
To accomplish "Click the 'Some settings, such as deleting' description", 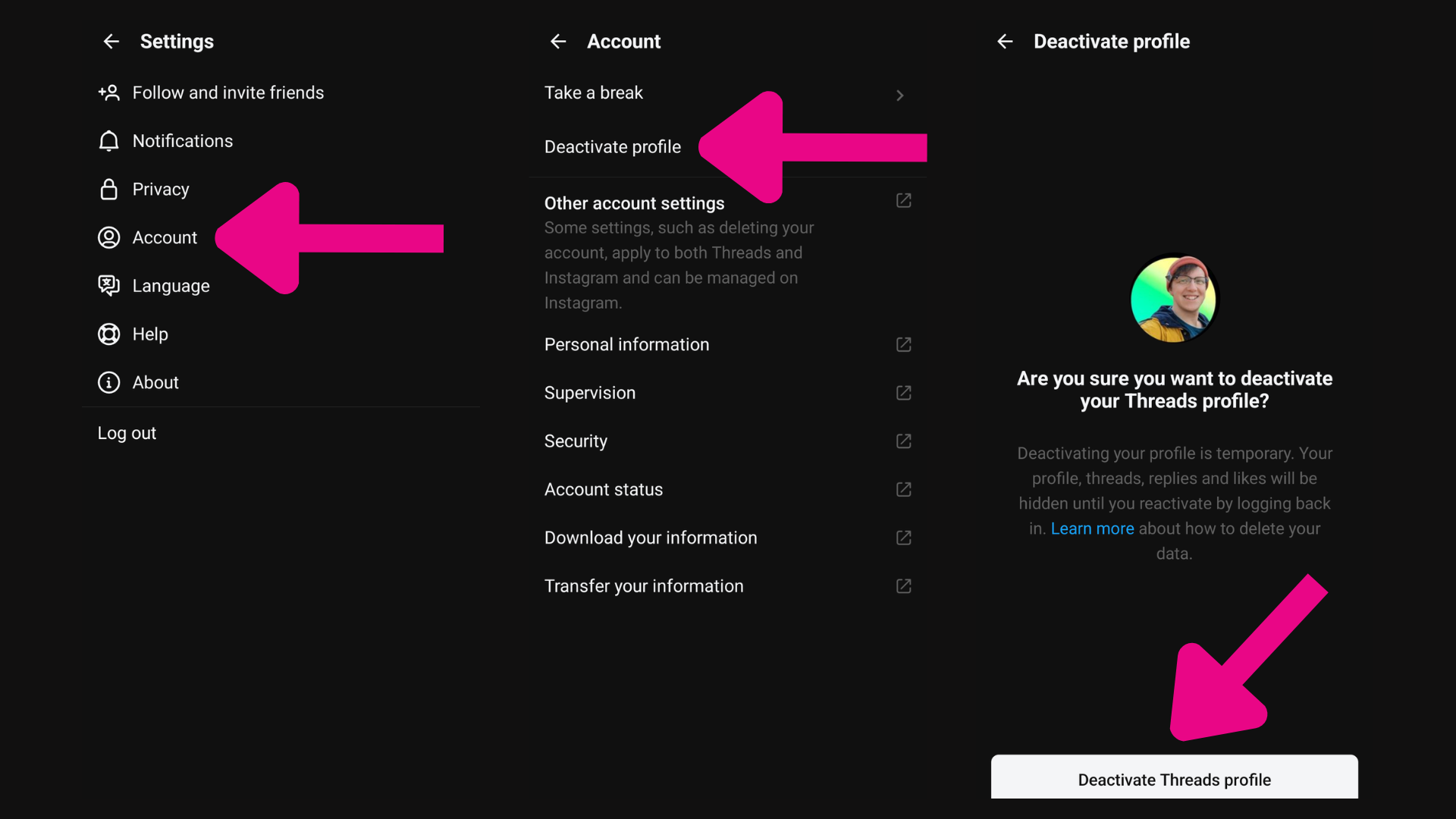I will coord(679,265).
